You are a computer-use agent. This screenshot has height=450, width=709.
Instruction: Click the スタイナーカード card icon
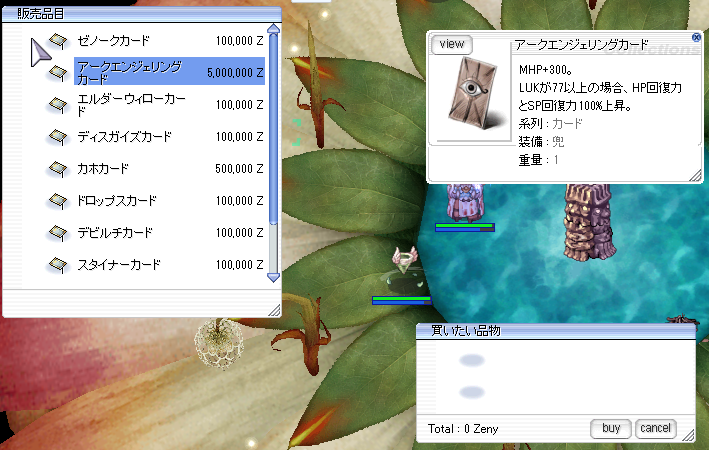coord(59,265)
